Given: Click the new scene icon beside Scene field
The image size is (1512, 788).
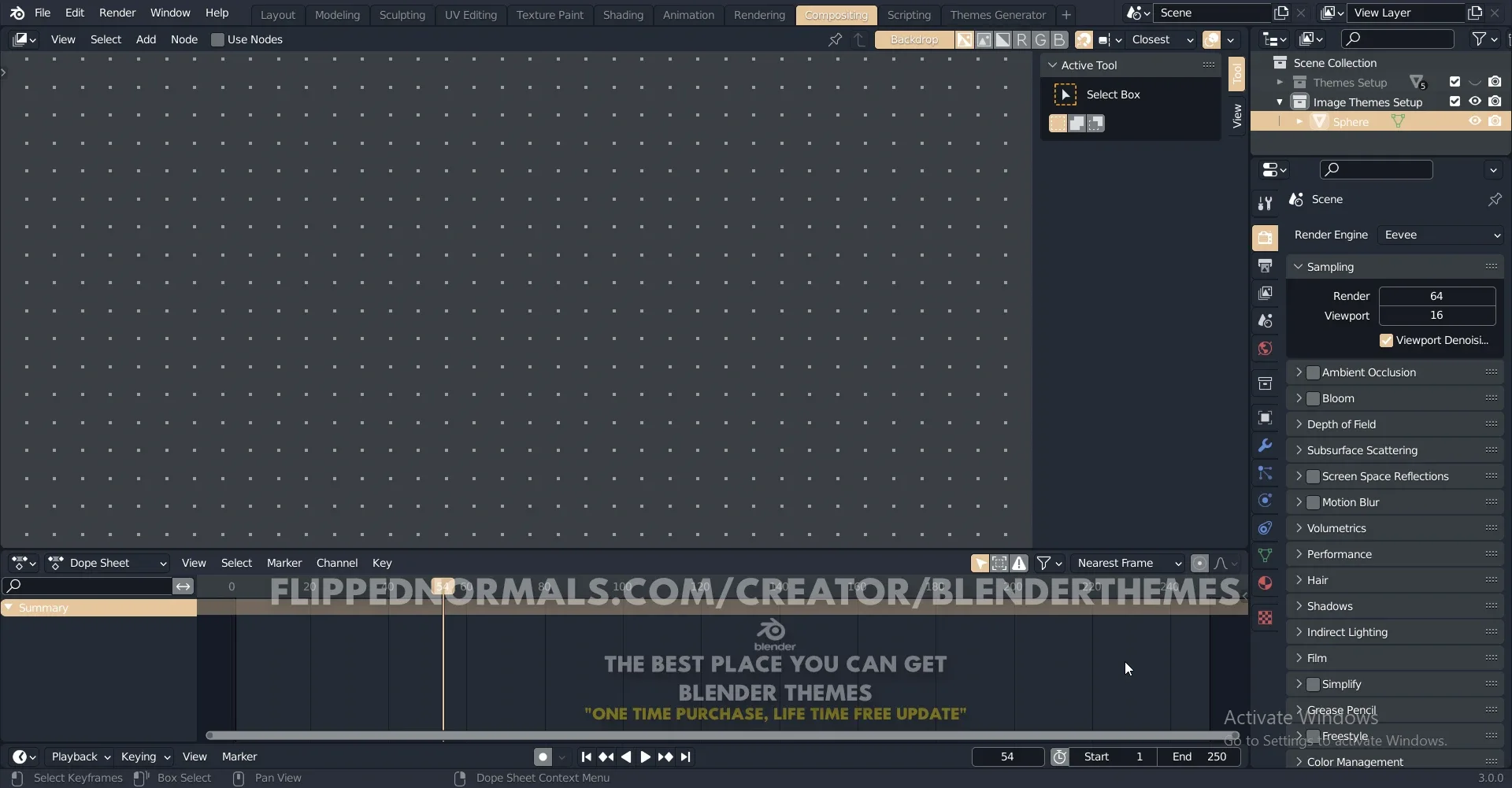Looking at the screenshot, I should (x=1281, y=13).
